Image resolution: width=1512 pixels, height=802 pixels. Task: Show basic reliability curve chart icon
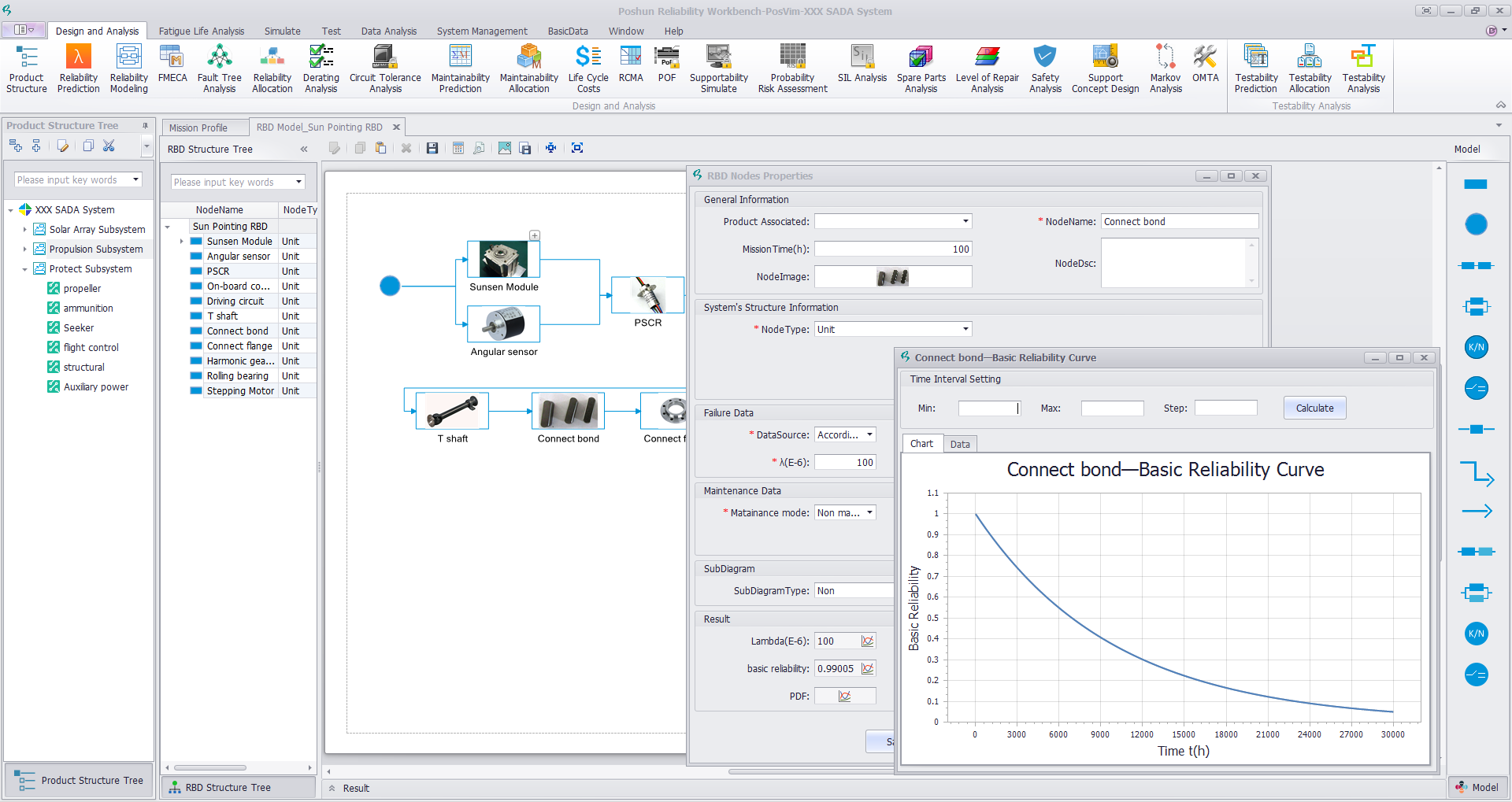click(x=867, y=669)
